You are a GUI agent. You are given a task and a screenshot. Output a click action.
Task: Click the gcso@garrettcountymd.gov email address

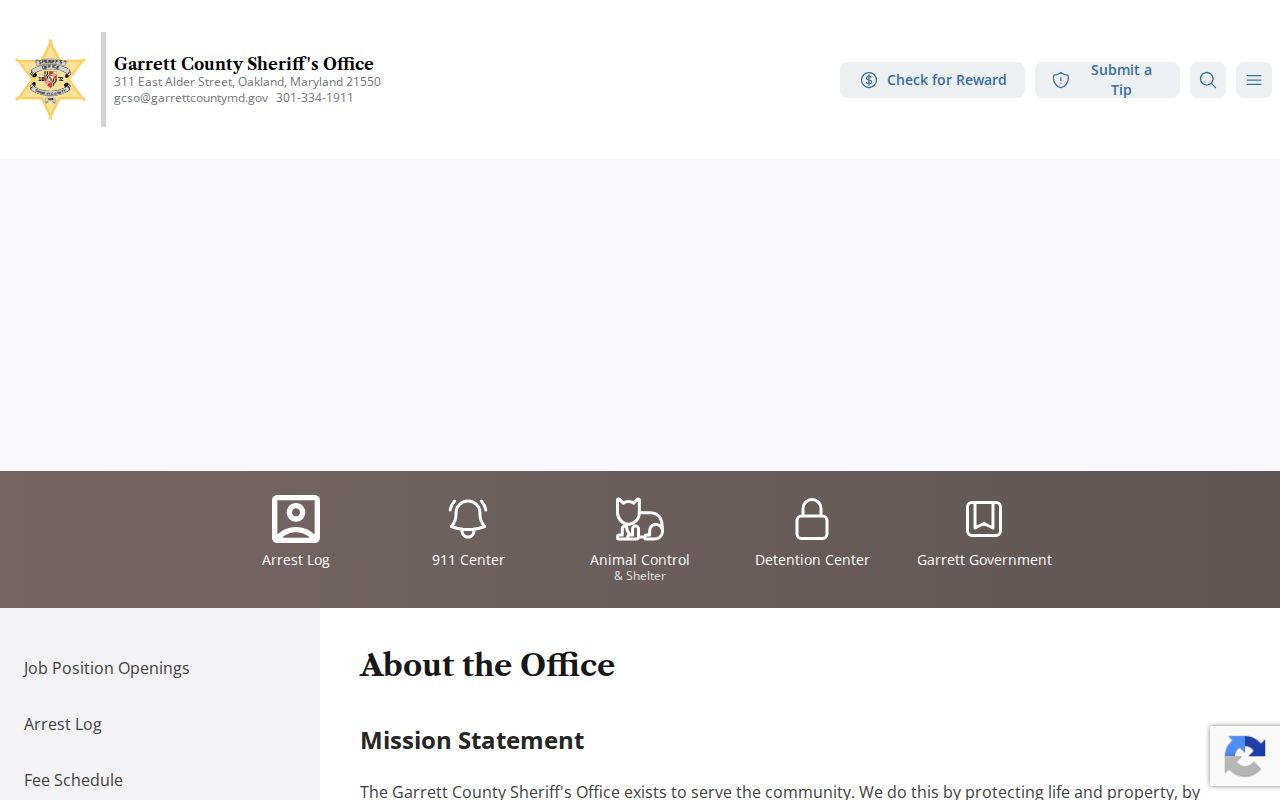pos(191,98)
